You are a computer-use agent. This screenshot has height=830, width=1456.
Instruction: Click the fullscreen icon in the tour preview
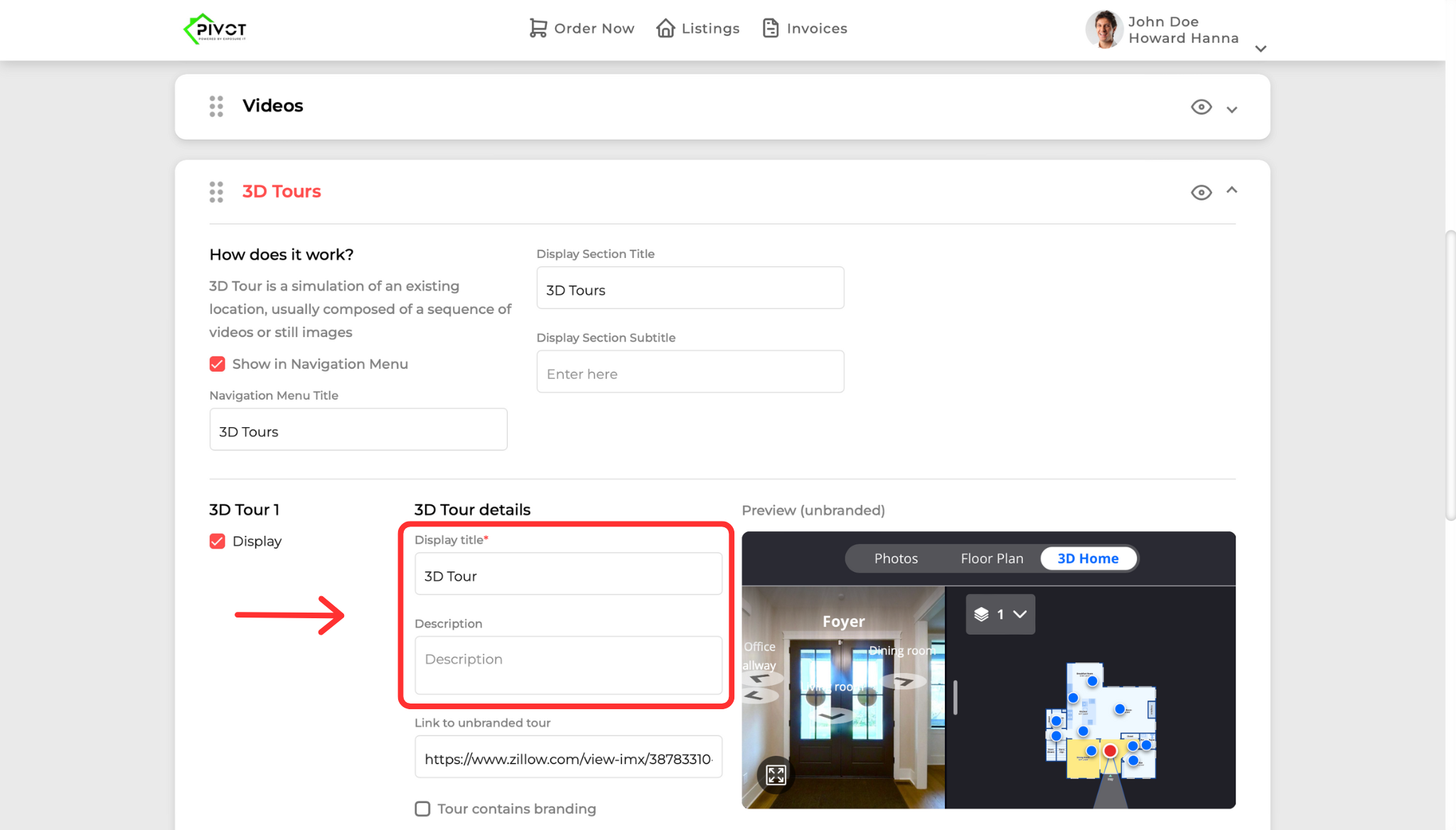776,775
